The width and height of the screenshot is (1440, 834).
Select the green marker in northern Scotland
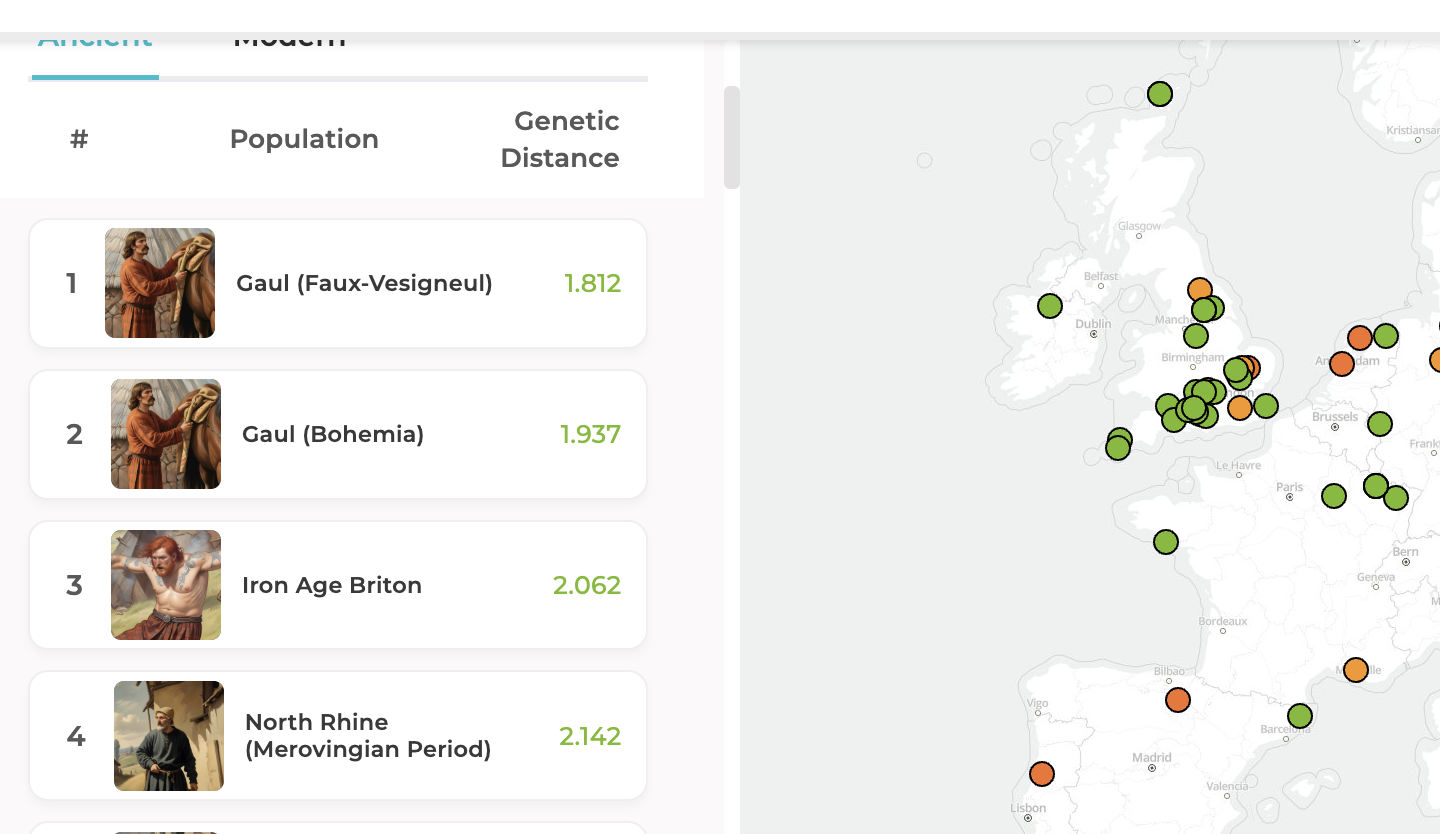pos(1160,94)
